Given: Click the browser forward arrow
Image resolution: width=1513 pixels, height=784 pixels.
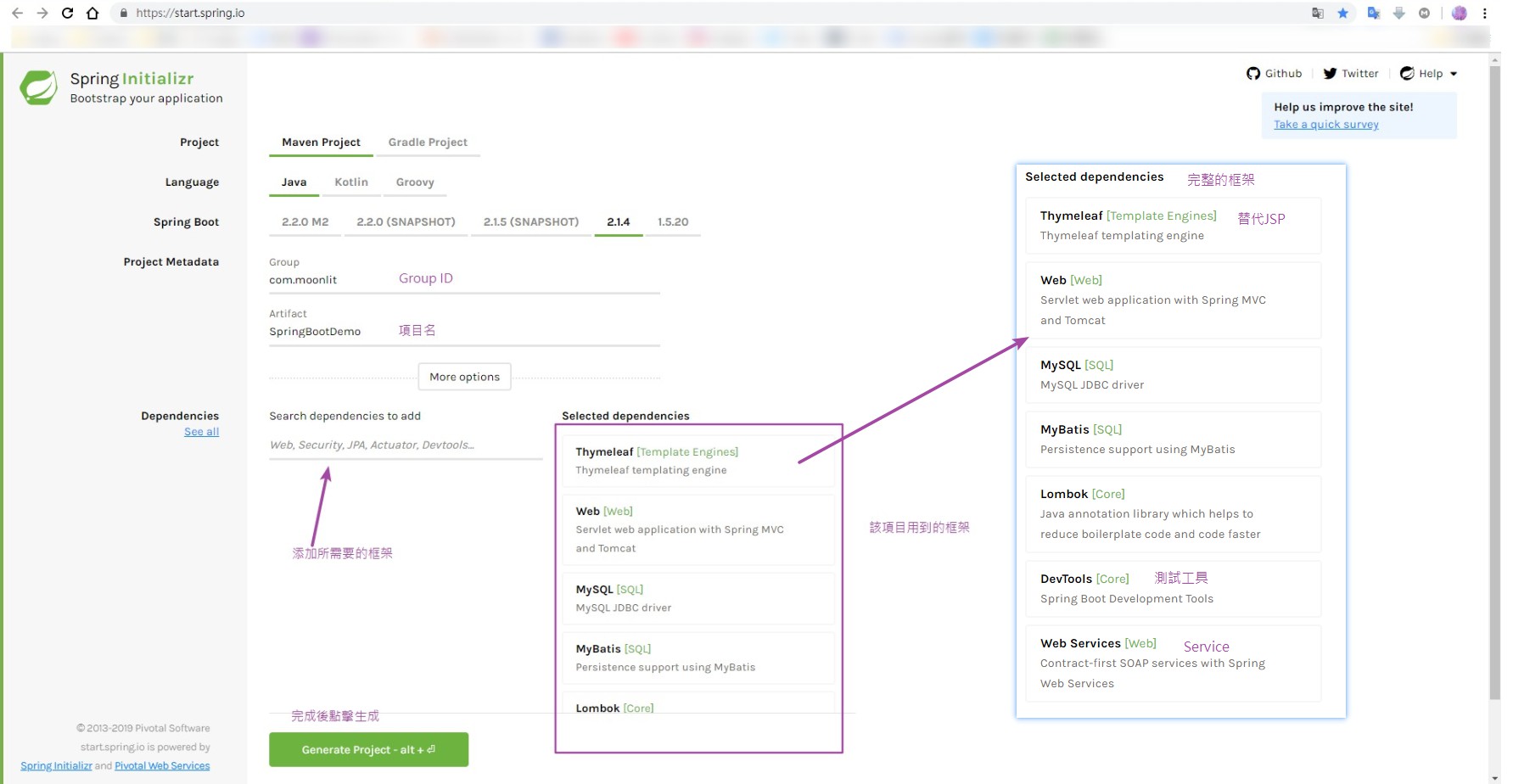Looking at the screenshot, I should tap(42, 13).
